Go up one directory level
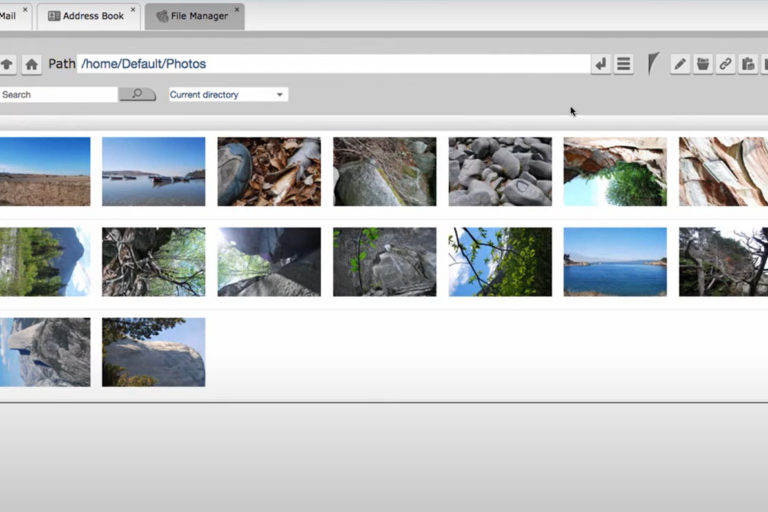768x512 pixels. tap(7, 64)
